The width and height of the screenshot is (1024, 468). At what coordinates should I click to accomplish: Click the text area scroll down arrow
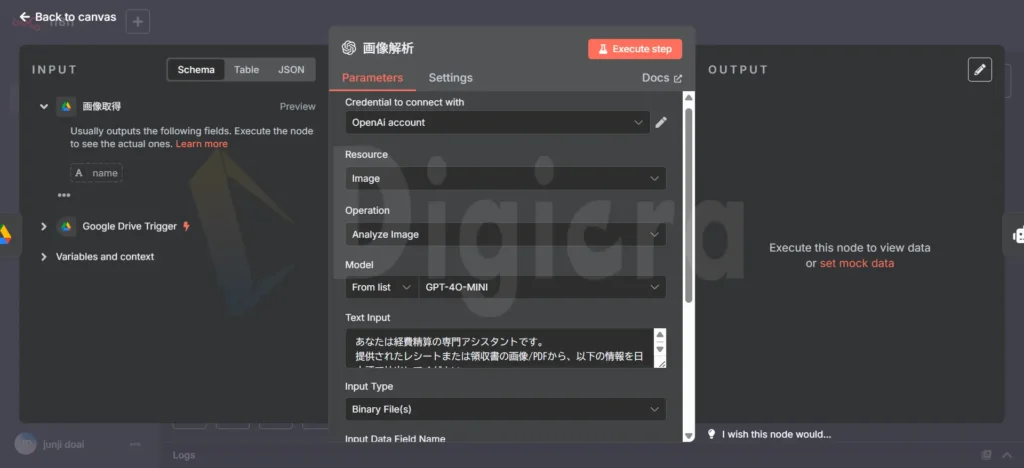[660, 349]
